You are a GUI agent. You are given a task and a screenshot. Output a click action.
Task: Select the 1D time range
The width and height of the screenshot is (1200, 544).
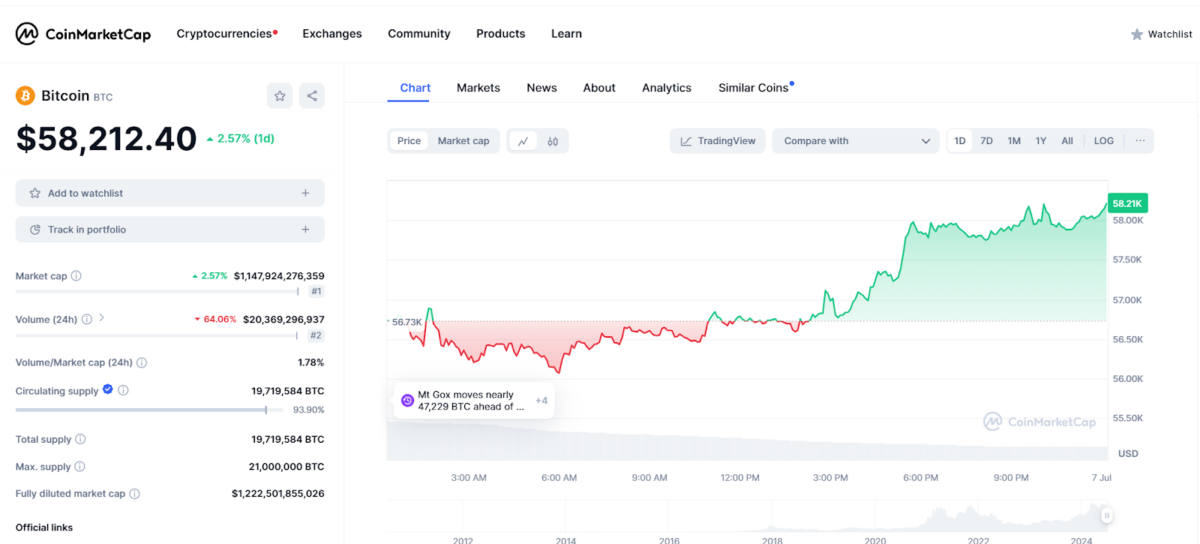tap(960, 141)
